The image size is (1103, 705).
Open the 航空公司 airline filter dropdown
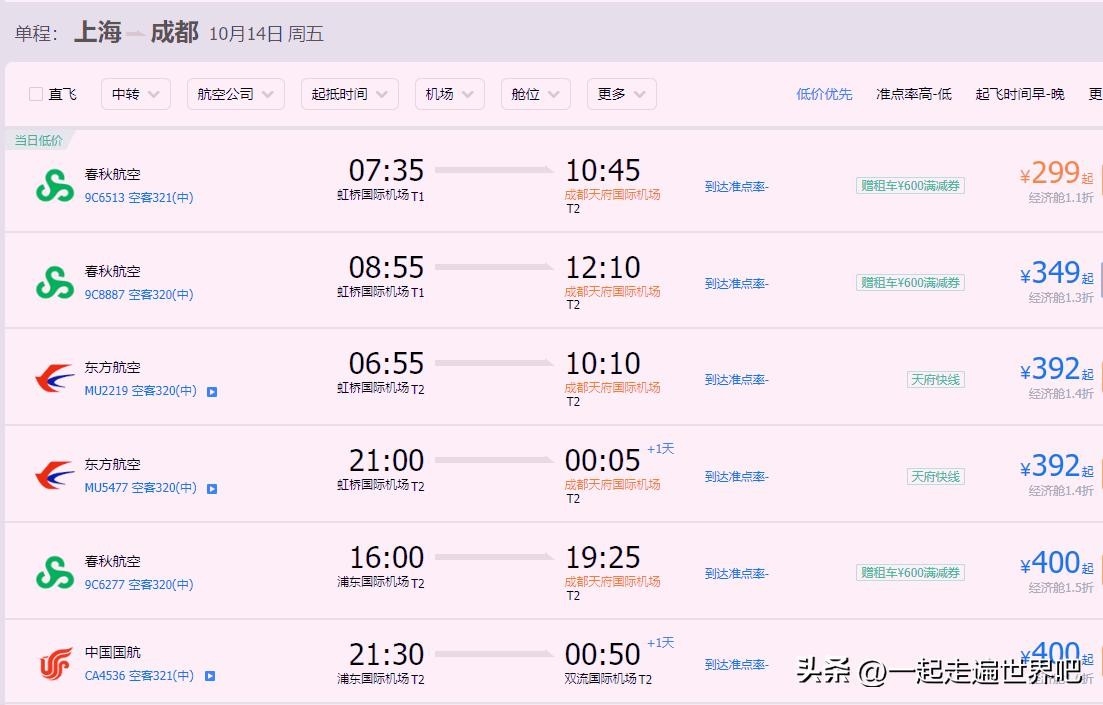click(x=235, y=94)
